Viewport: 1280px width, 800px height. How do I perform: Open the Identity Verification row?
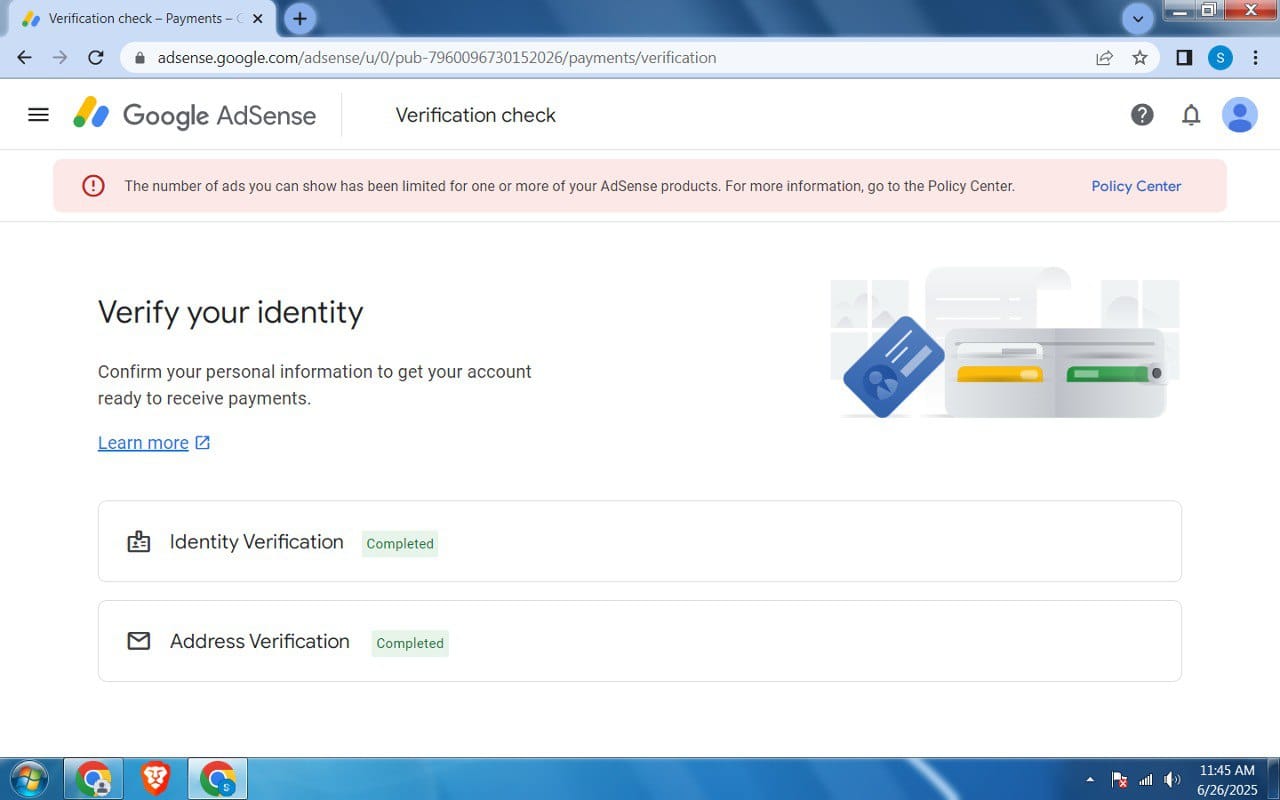(x=640, y=541)
